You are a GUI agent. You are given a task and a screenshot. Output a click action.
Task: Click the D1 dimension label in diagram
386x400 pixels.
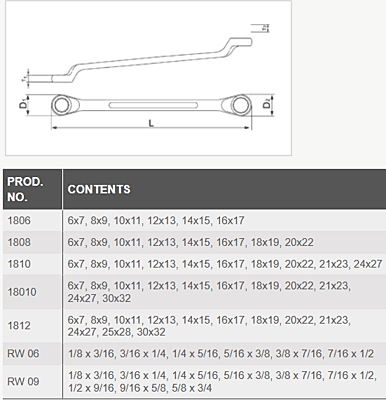pyautogui.click(x=23, y=105)
